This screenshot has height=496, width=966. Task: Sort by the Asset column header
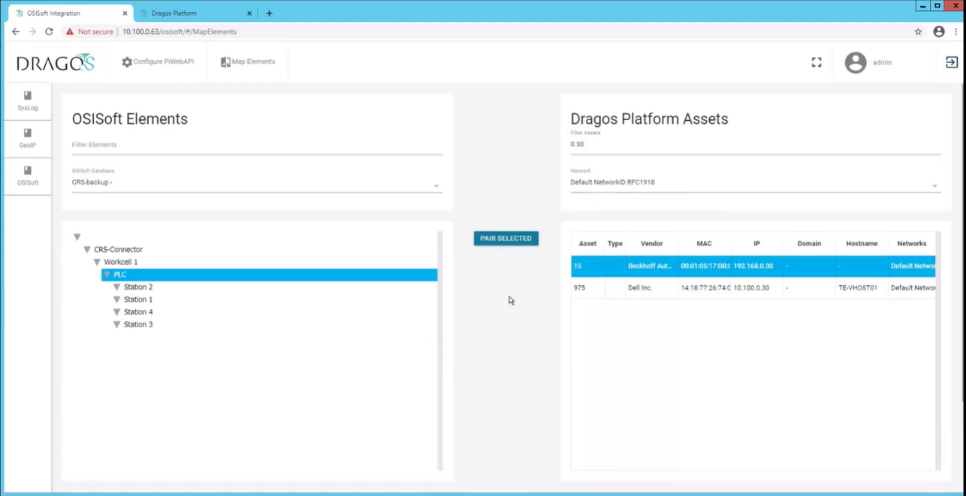[587, 243]
